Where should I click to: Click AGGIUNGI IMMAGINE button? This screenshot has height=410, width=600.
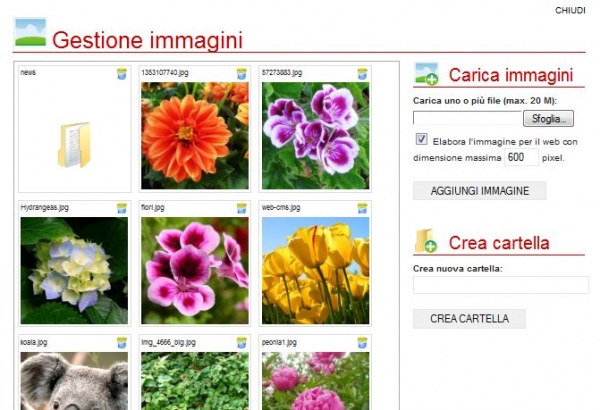(479, 191)
